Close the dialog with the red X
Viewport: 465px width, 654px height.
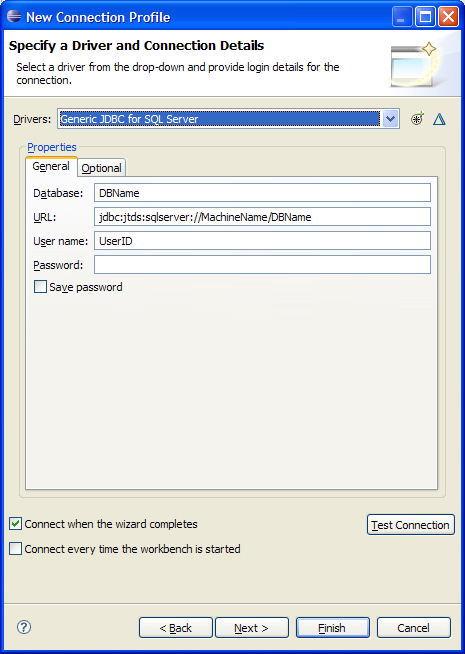coord(448,17)
